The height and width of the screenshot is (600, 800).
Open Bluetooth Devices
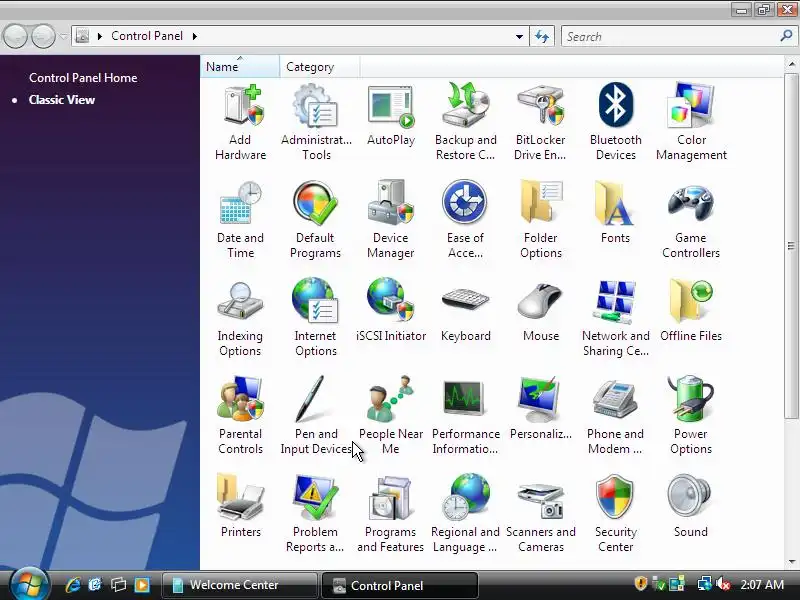coord(616,122)
